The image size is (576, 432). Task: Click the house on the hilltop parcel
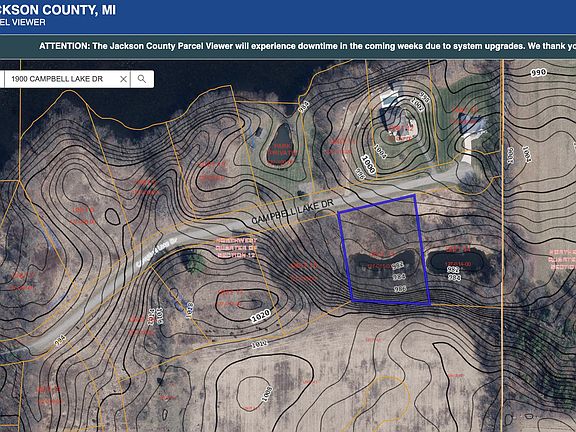pyautogui.click(x=400, y=124)
